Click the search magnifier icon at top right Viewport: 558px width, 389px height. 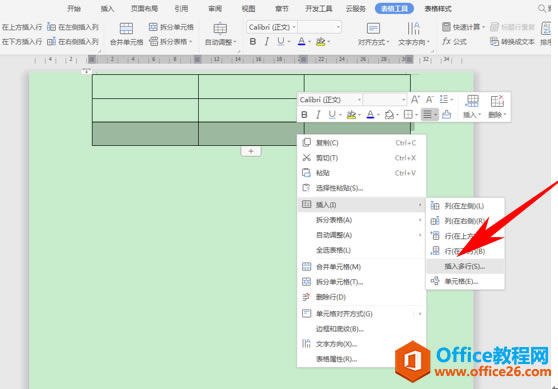click(542, 8)
